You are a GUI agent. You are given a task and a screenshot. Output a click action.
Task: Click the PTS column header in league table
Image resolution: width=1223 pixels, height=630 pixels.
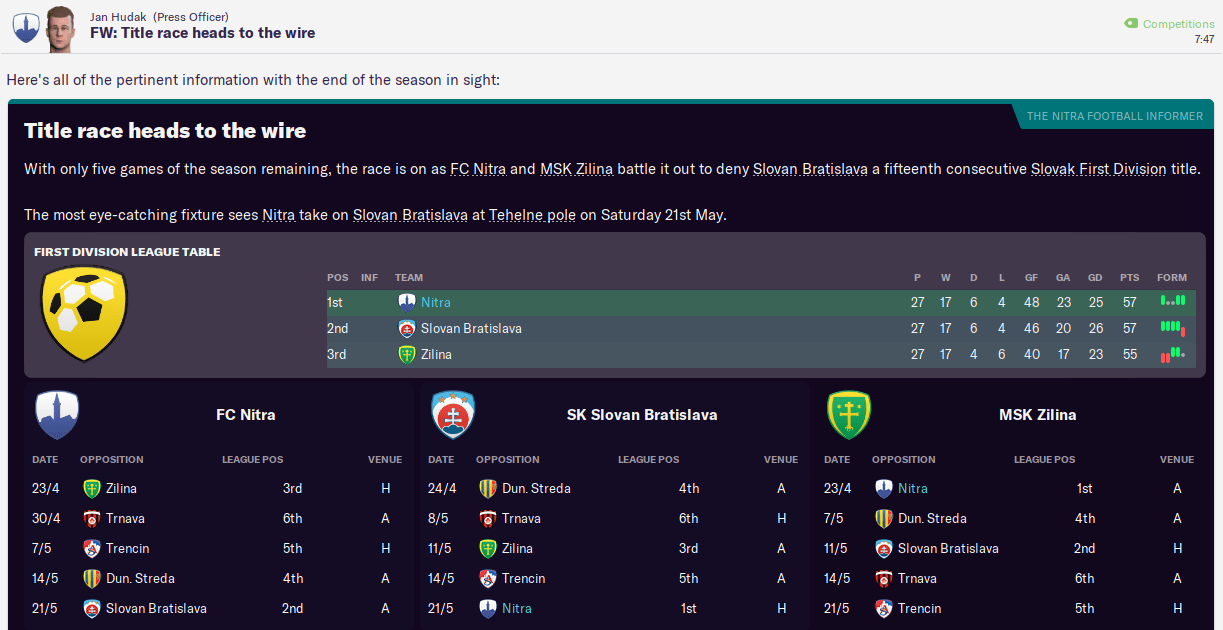(1129, 278)
